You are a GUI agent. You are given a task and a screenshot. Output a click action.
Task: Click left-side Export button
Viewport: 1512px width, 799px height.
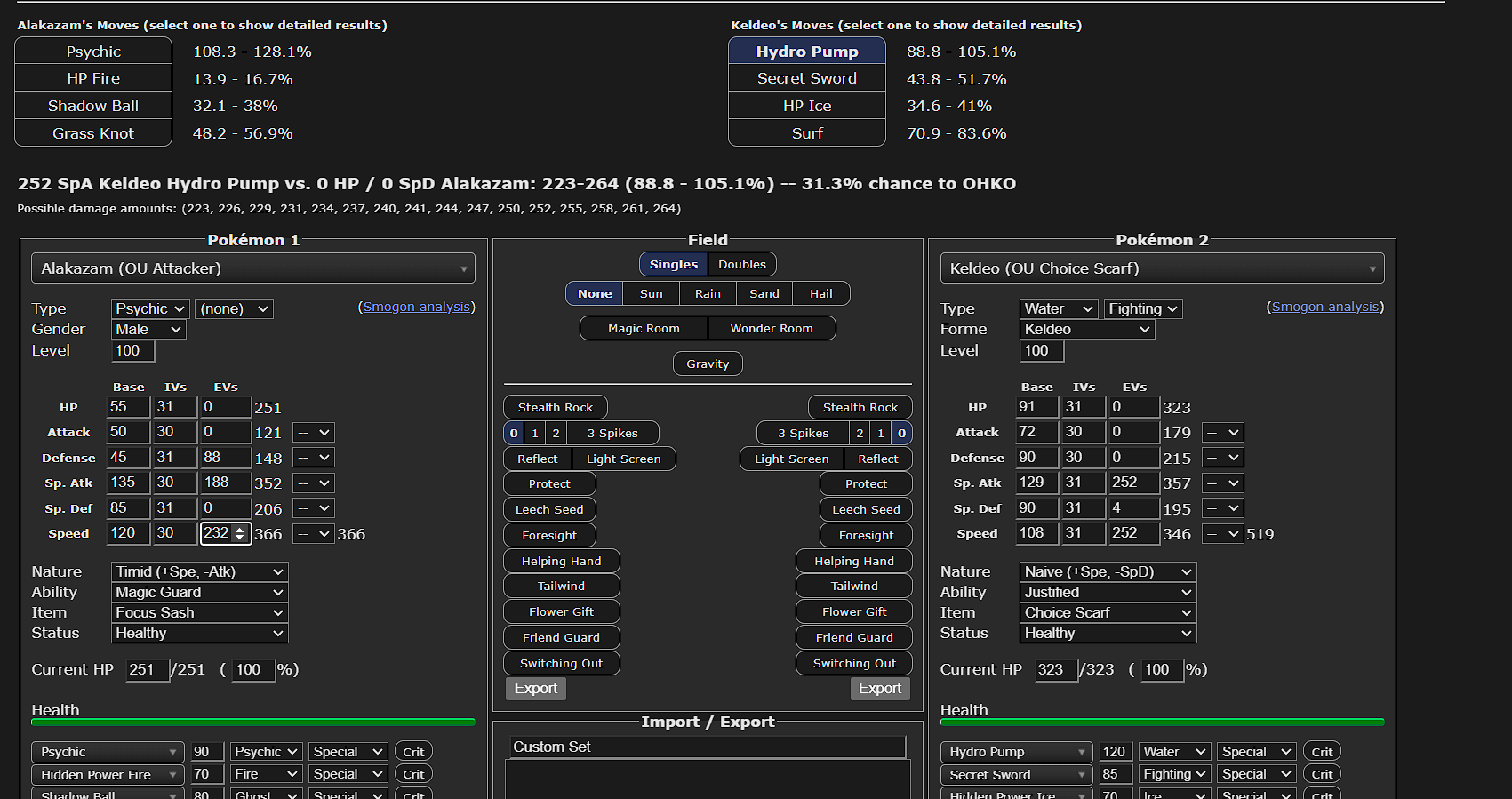536,688
